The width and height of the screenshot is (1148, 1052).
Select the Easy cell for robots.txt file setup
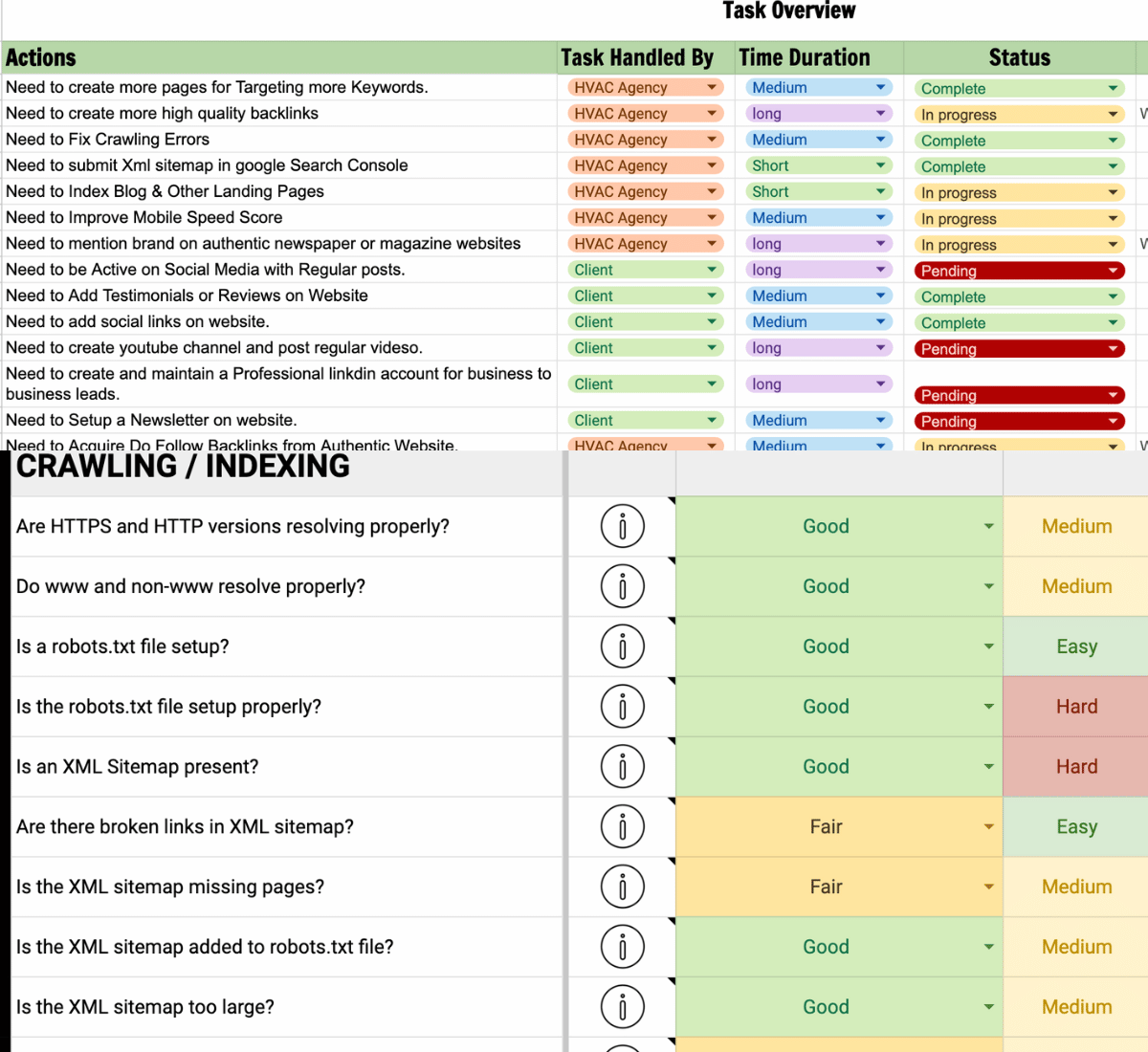1076,647
